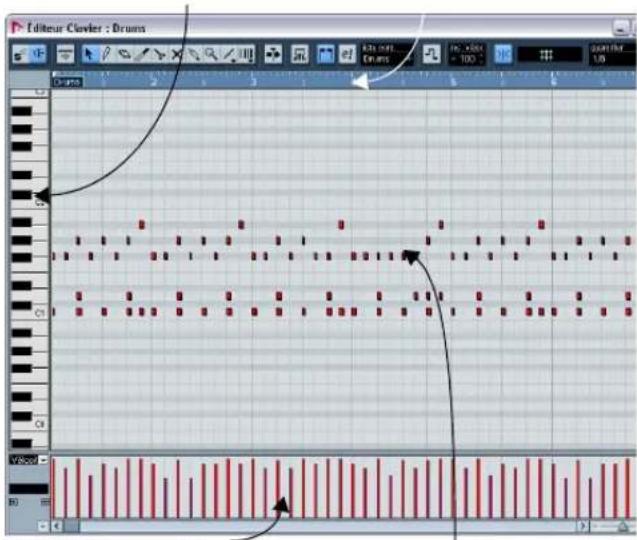Screen dimensions: 637x540
Task: Select the Glue tool
Action: [x=193, y=54]
